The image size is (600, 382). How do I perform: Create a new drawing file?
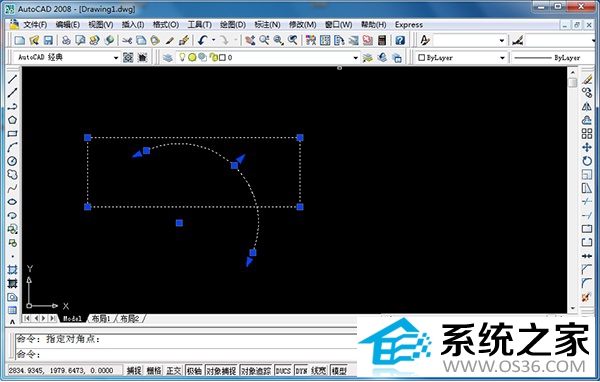click(x=20, y=40)
